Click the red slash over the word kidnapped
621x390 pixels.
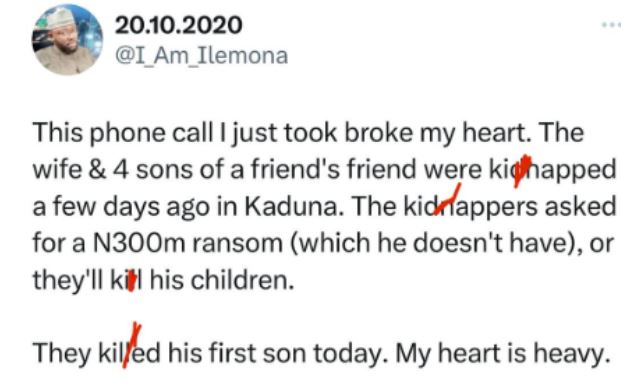(x=522, y=170)
